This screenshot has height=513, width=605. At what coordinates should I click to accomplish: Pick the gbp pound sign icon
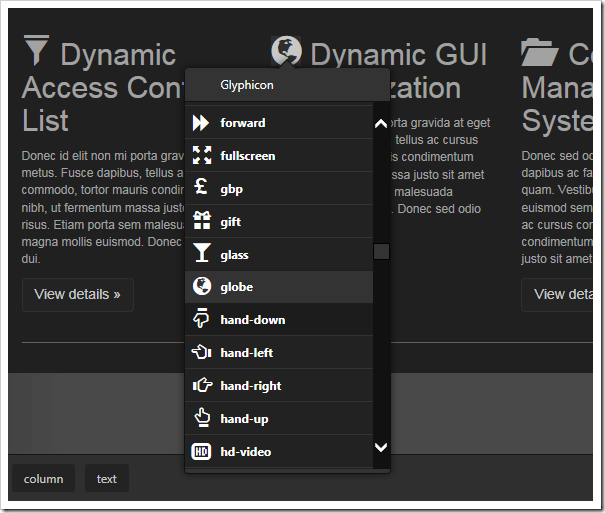tap(201, 189)
